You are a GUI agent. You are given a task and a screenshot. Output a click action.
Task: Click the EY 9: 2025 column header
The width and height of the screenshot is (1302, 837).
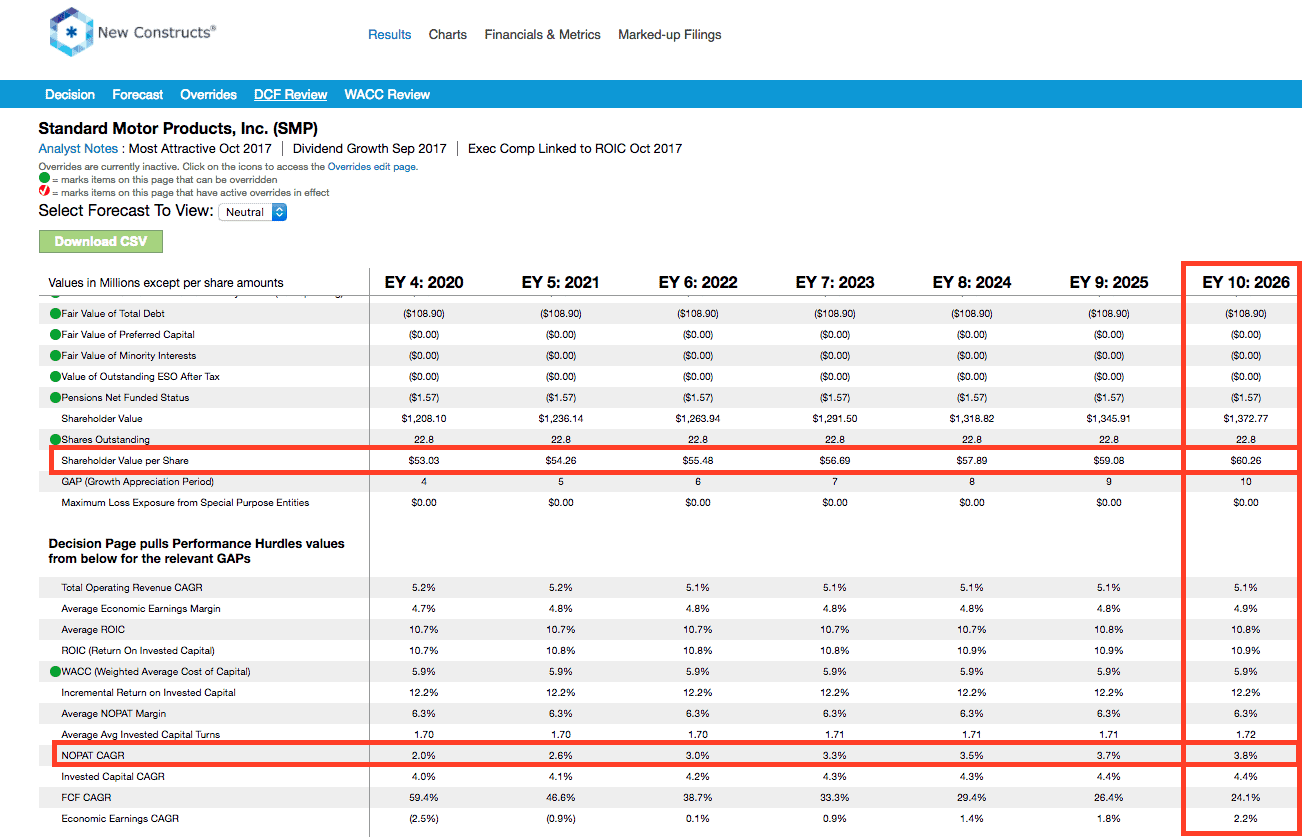pos(1109,283)
